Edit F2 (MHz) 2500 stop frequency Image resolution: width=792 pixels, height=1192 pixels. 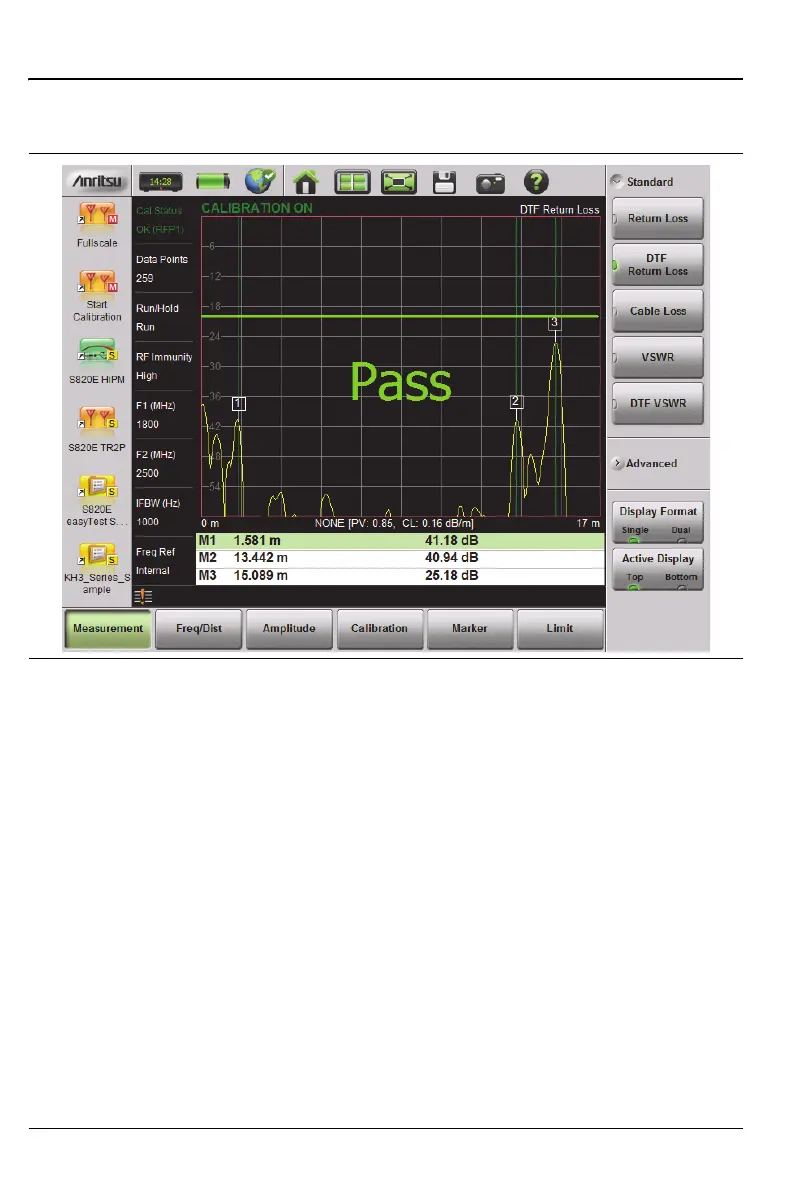click(x=163, y=464)
